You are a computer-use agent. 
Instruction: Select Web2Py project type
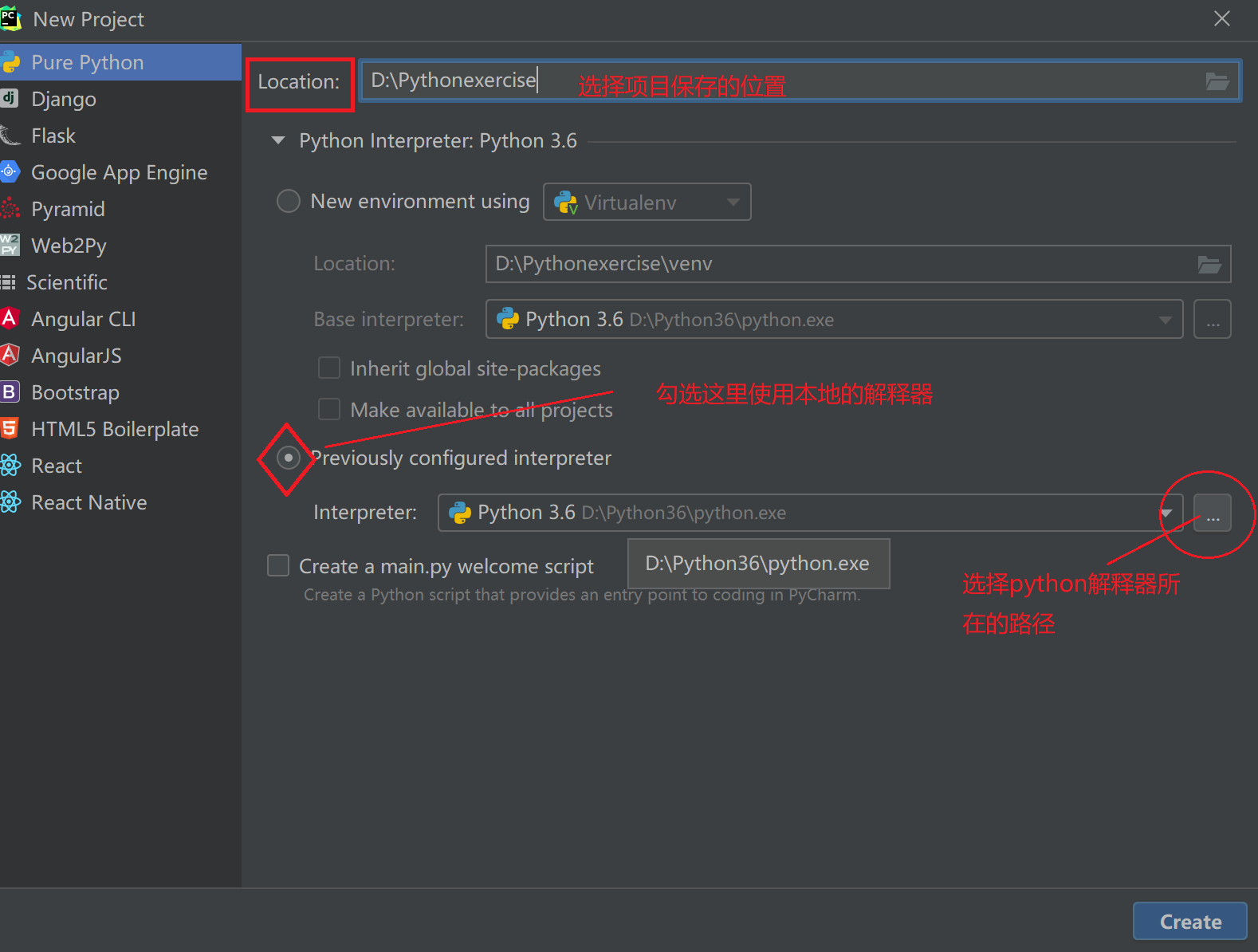[x=120, y=246]
